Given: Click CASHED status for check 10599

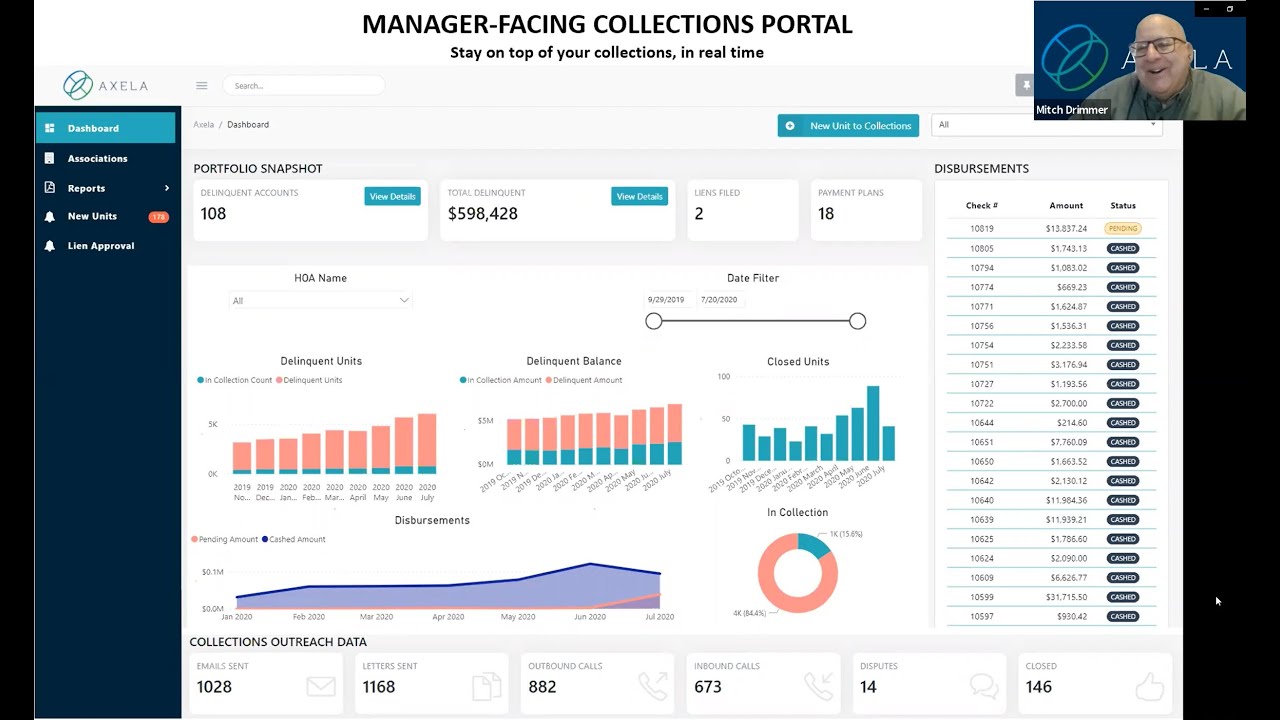Looking at the screenshot, I should (x=1123, y=597).
